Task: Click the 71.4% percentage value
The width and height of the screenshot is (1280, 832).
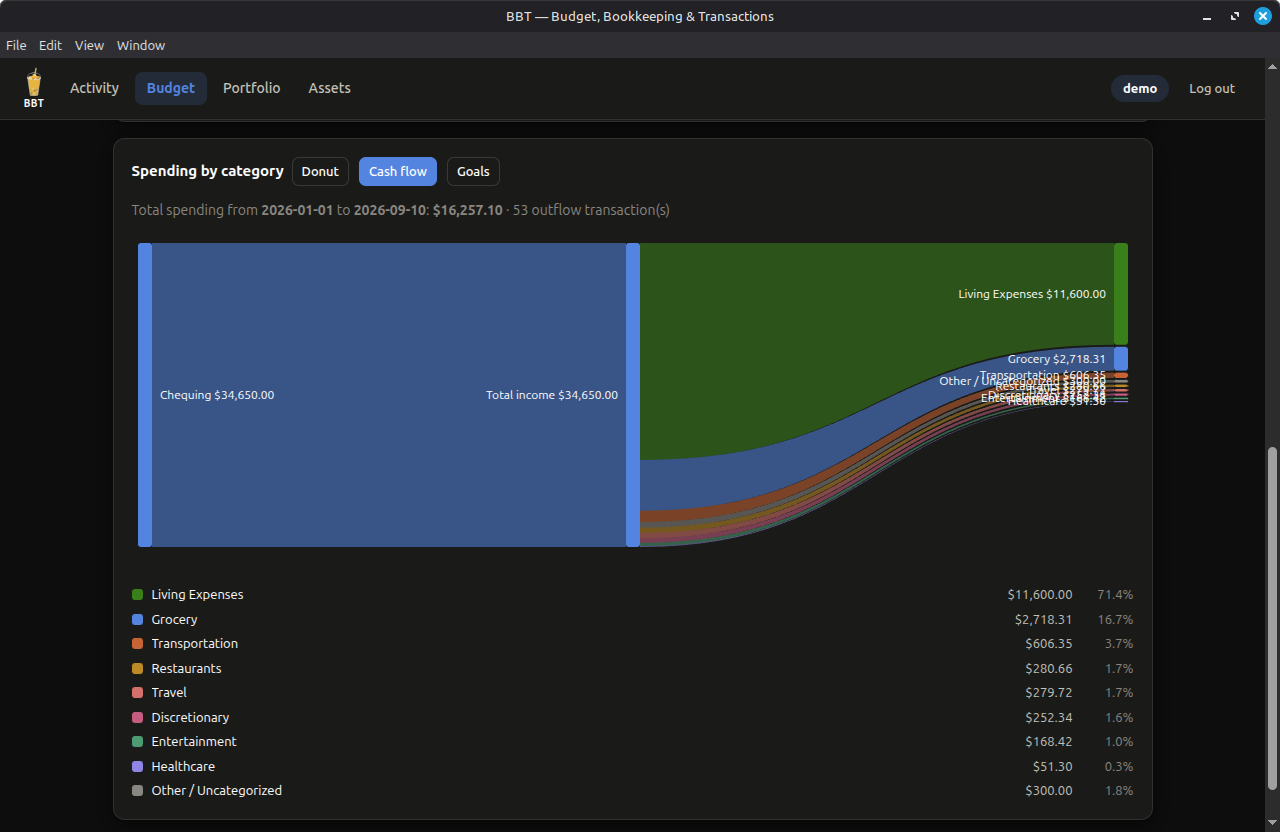Action: pyautogui.click(x=1115, y=594)
